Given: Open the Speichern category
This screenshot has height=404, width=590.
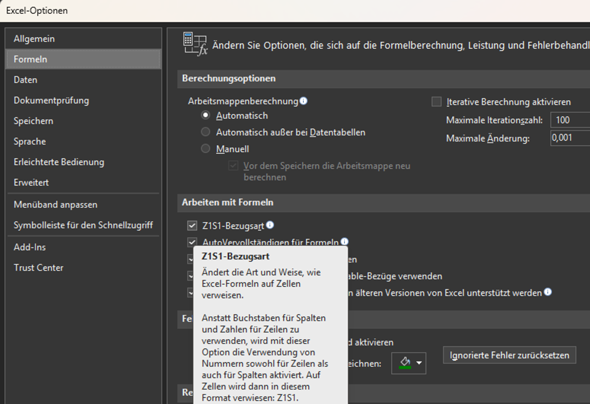Looking at the screenshot, I should [84, 121].
